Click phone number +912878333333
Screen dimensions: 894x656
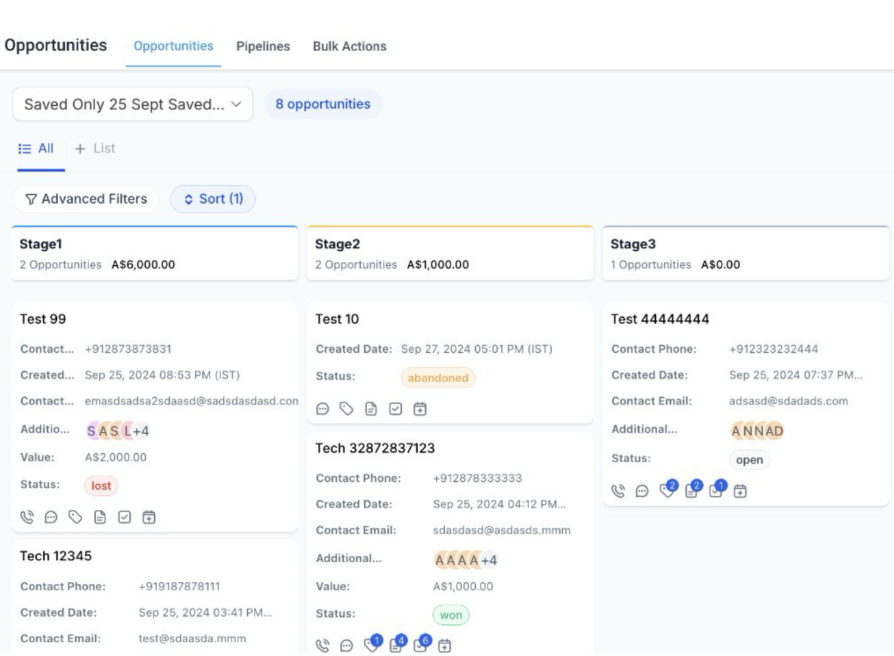(477, 478)
